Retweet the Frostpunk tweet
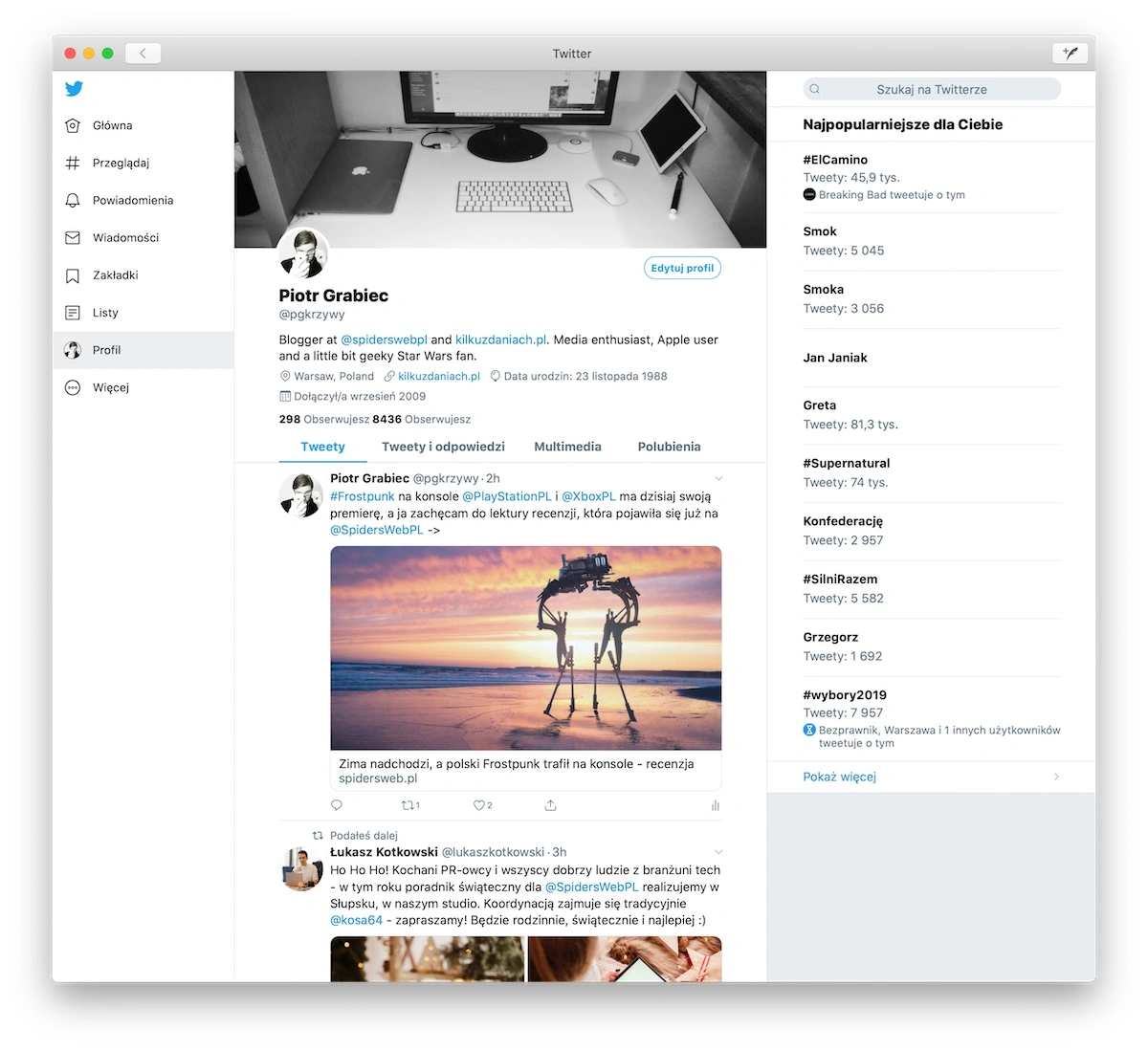The width and height of the screenshot is (1148, 1051). [x=410, y=805]
